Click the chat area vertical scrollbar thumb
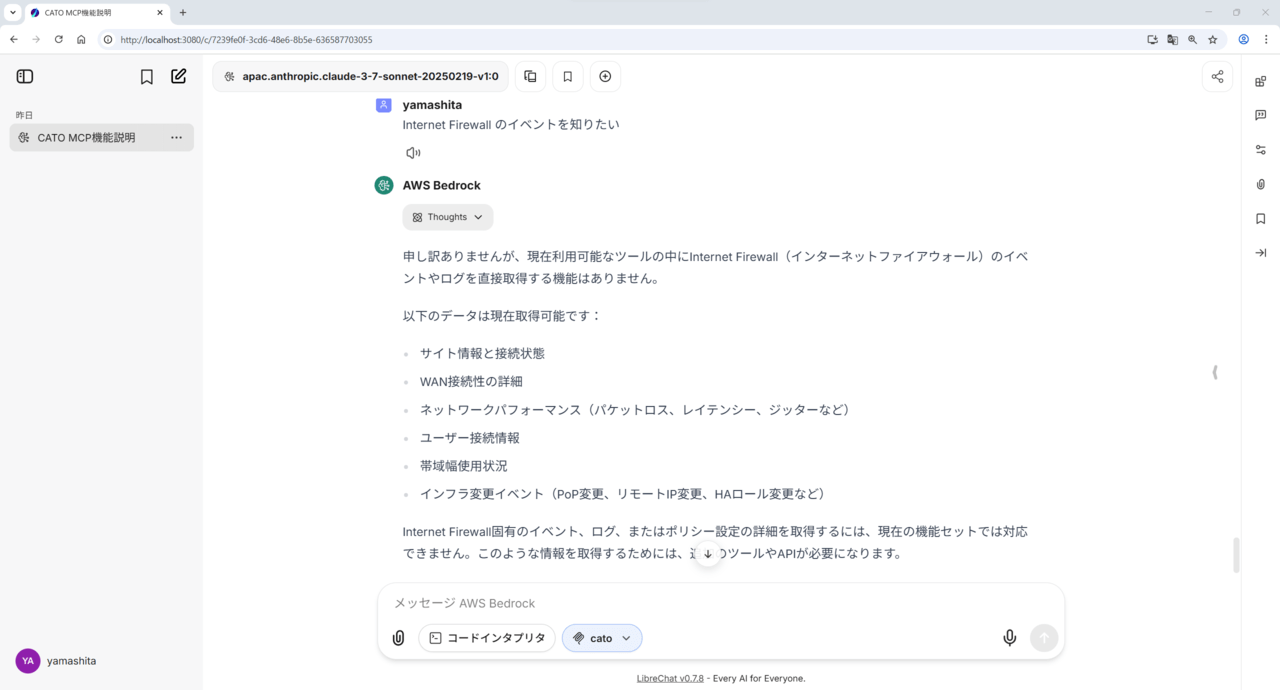The height and width of the screenshot is (690, 1280). click(1236, 555)
